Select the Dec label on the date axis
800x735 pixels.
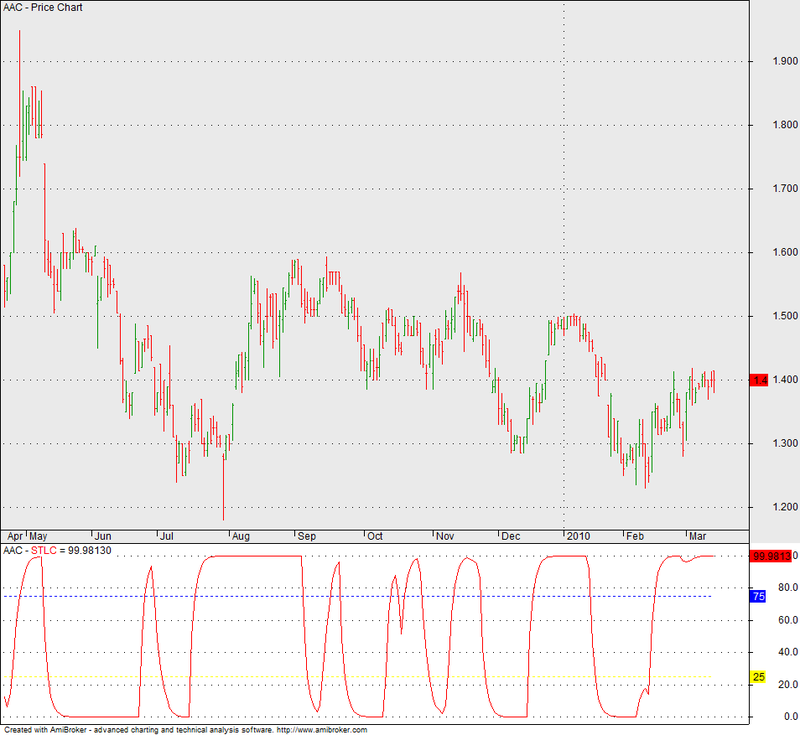point(511,536)
